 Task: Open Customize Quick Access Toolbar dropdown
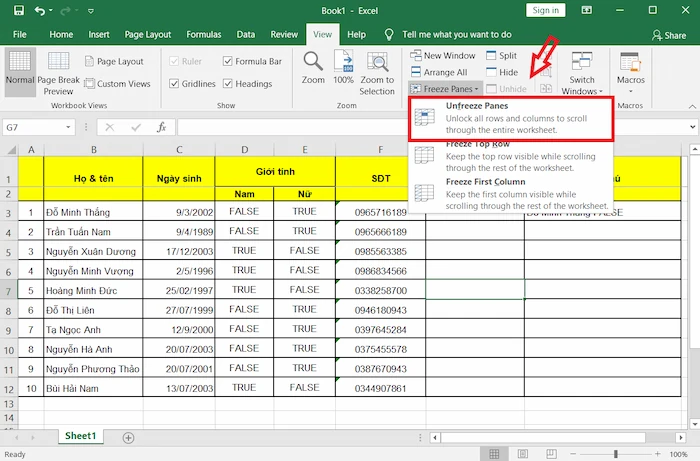pyautogui.click(x=91, y=11)
